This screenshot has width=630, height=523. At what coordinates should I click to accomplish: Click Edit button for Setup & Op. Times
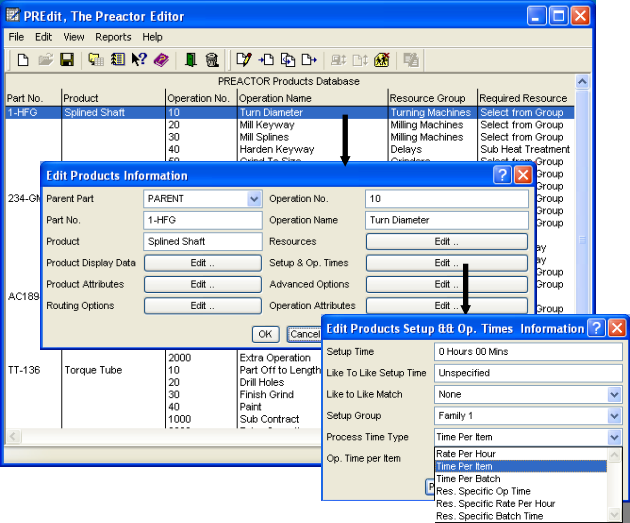[x=447, y=263]
